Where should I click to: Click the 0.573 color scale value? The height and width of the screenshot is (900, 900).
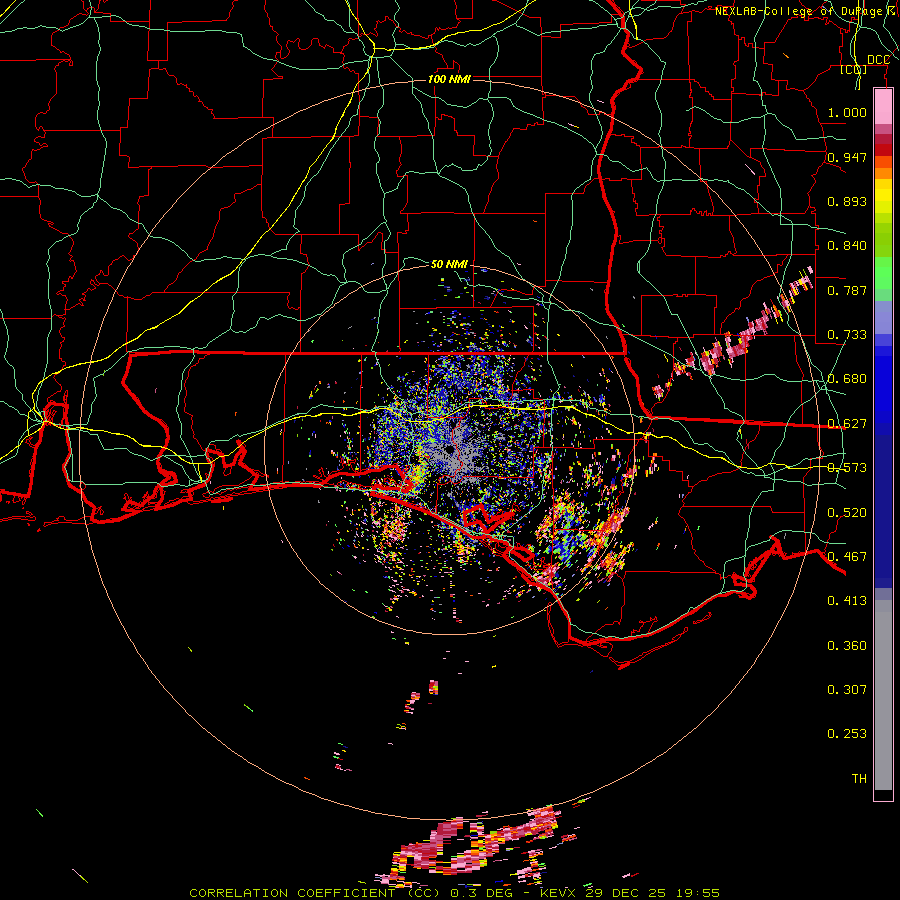tap(847, 468)
